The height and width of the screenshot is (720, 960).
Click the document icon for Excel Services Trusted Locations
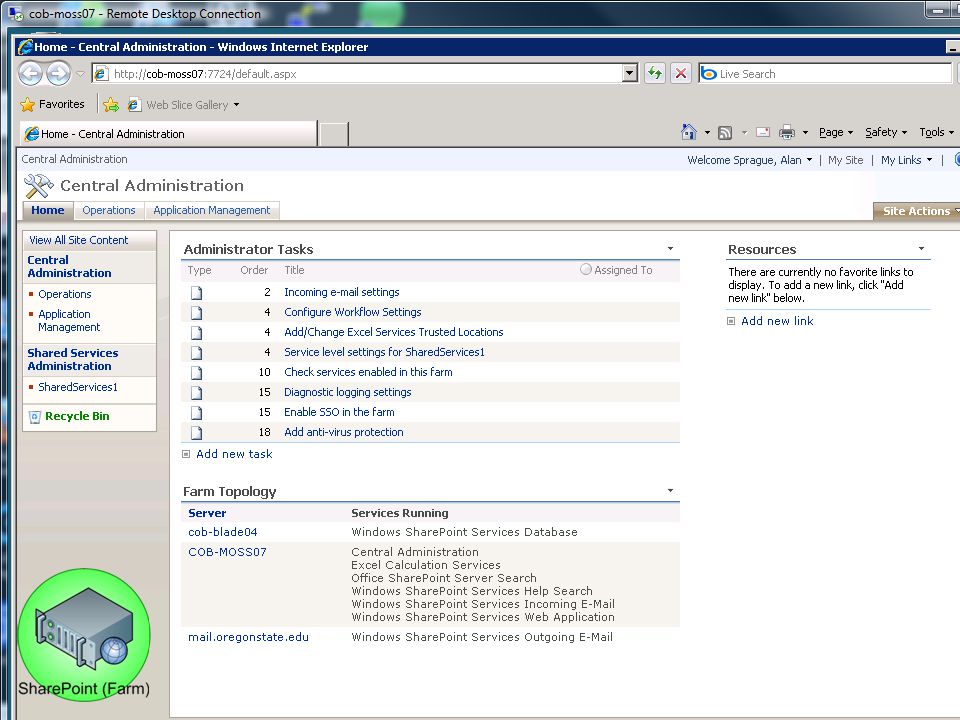(196, 332)
